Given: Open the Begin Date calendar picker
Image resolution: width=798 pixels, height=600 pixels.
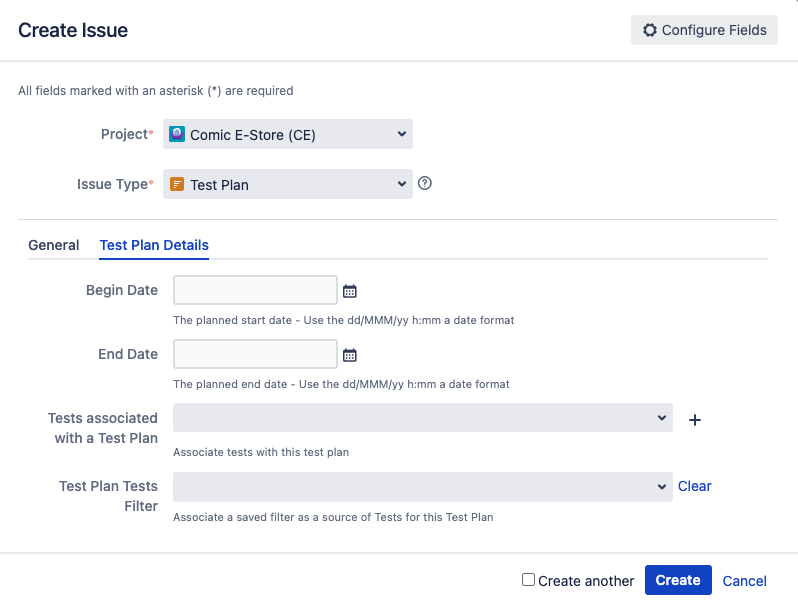Looking at the screenshot, I should pos(350,291).
